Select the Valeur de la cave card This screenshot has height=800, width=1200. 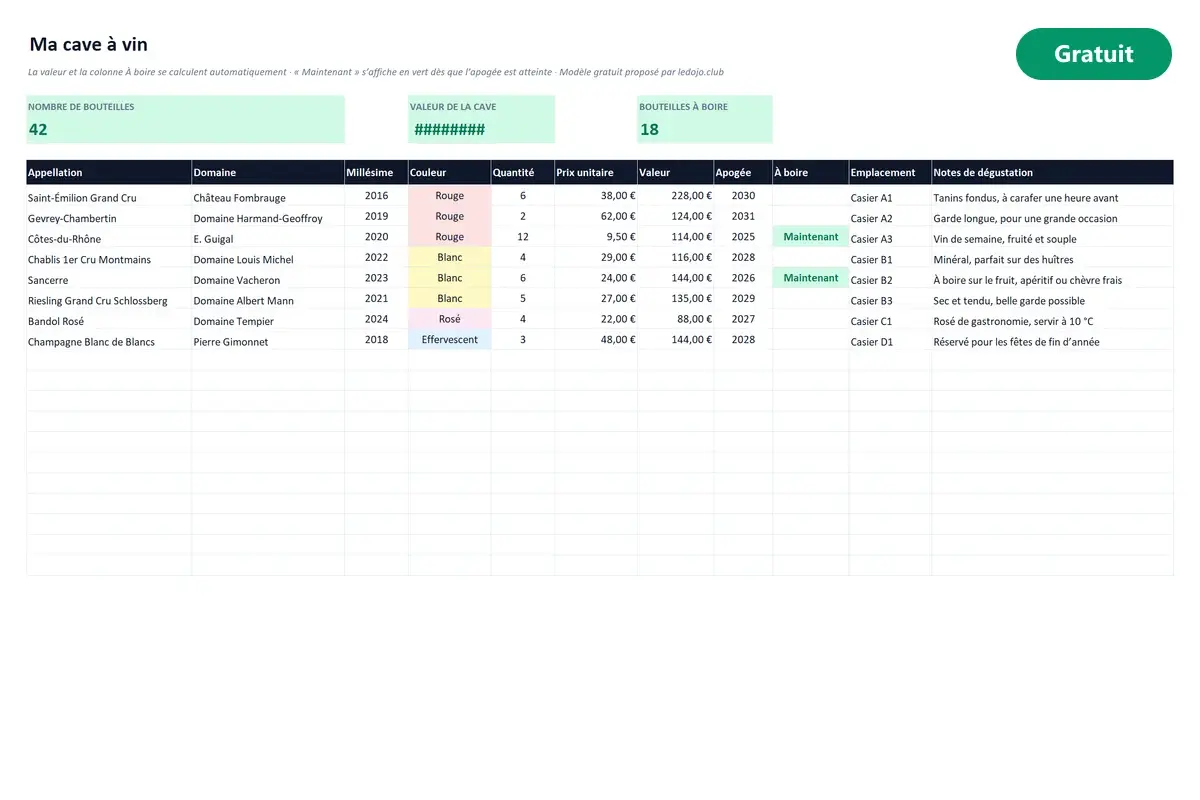tap(481, 119)
